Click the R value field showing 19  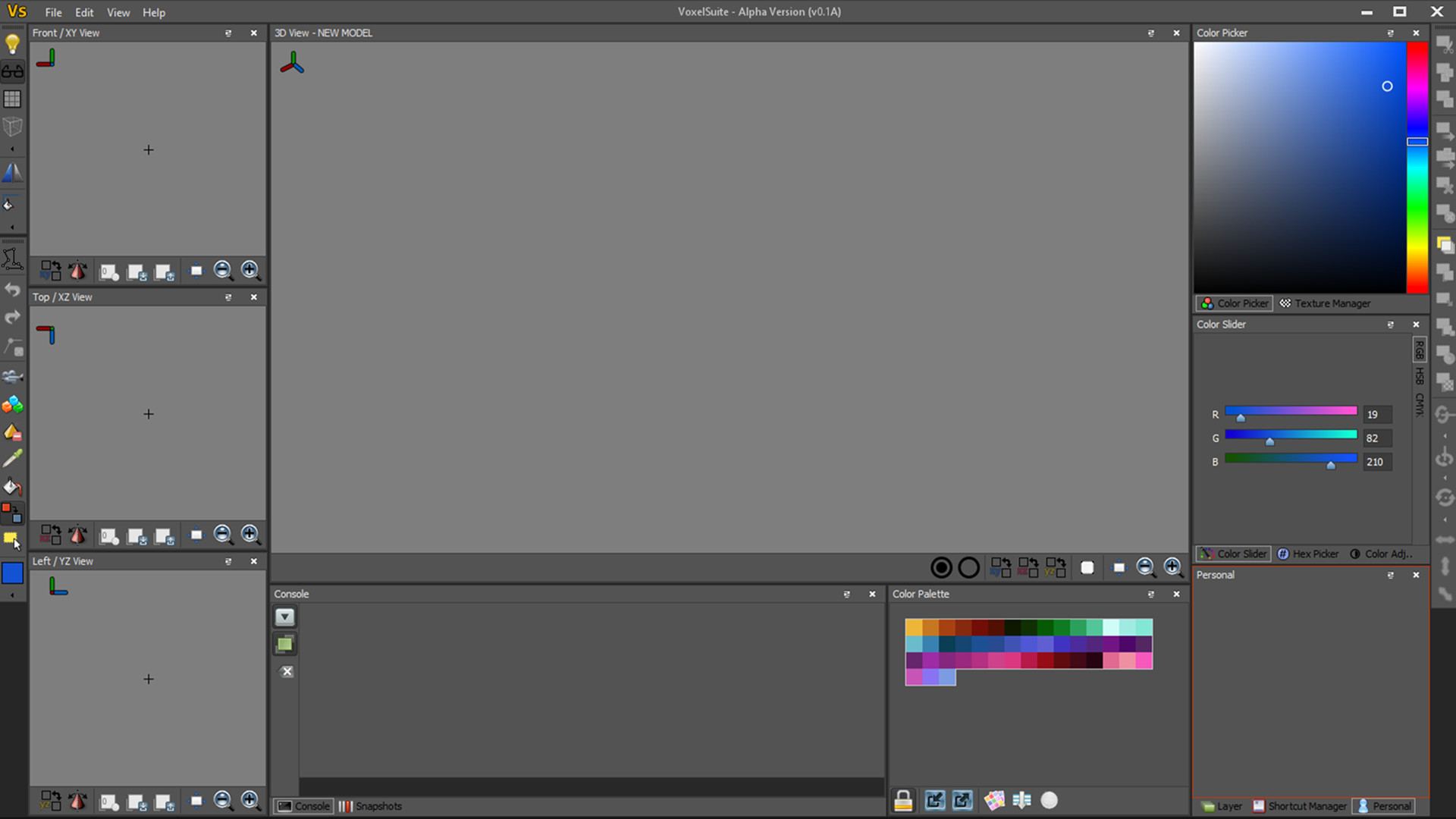click(1377, 414)
